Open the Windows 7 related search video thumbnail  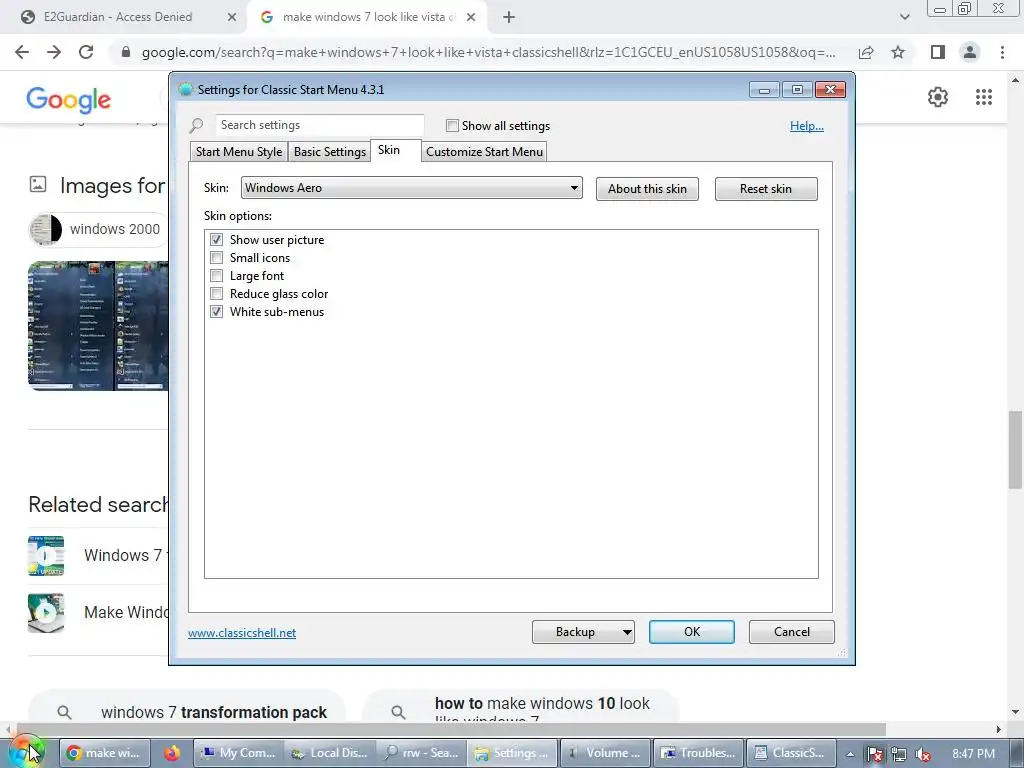[x=46, y=556]
